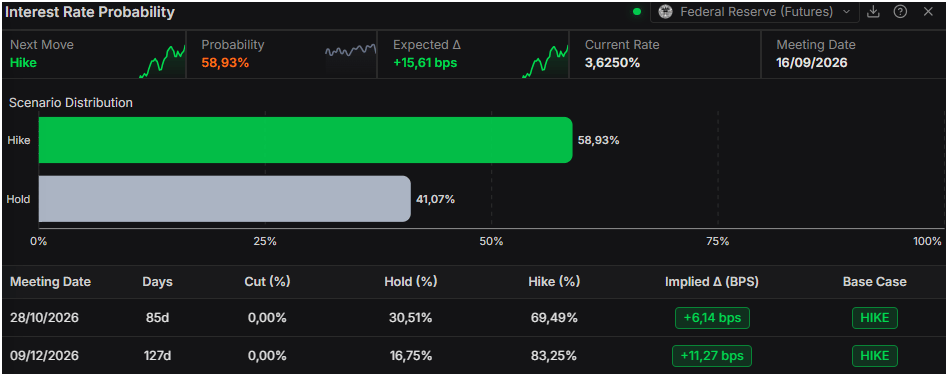Click the download icon in header
The width and height of the screenshot is (948, 376).
(x=872, y=11)
